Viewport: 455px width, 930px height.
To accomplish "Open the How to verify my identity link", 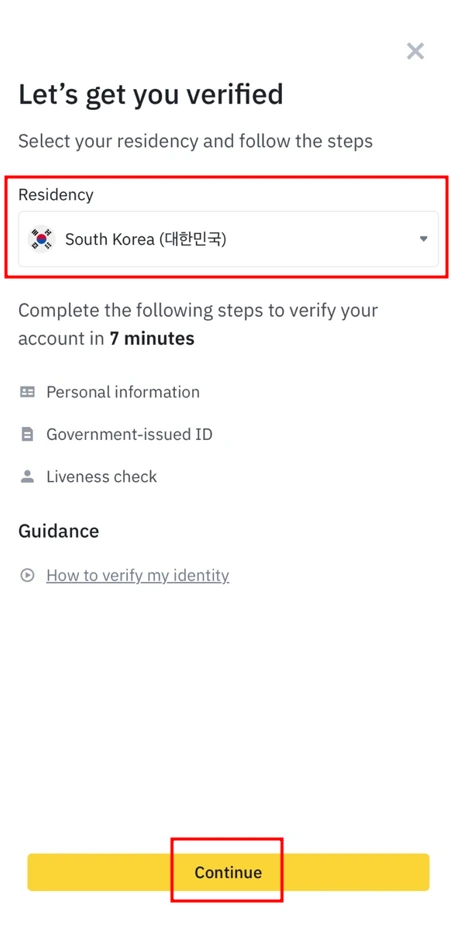I will (x=138, y=575).
